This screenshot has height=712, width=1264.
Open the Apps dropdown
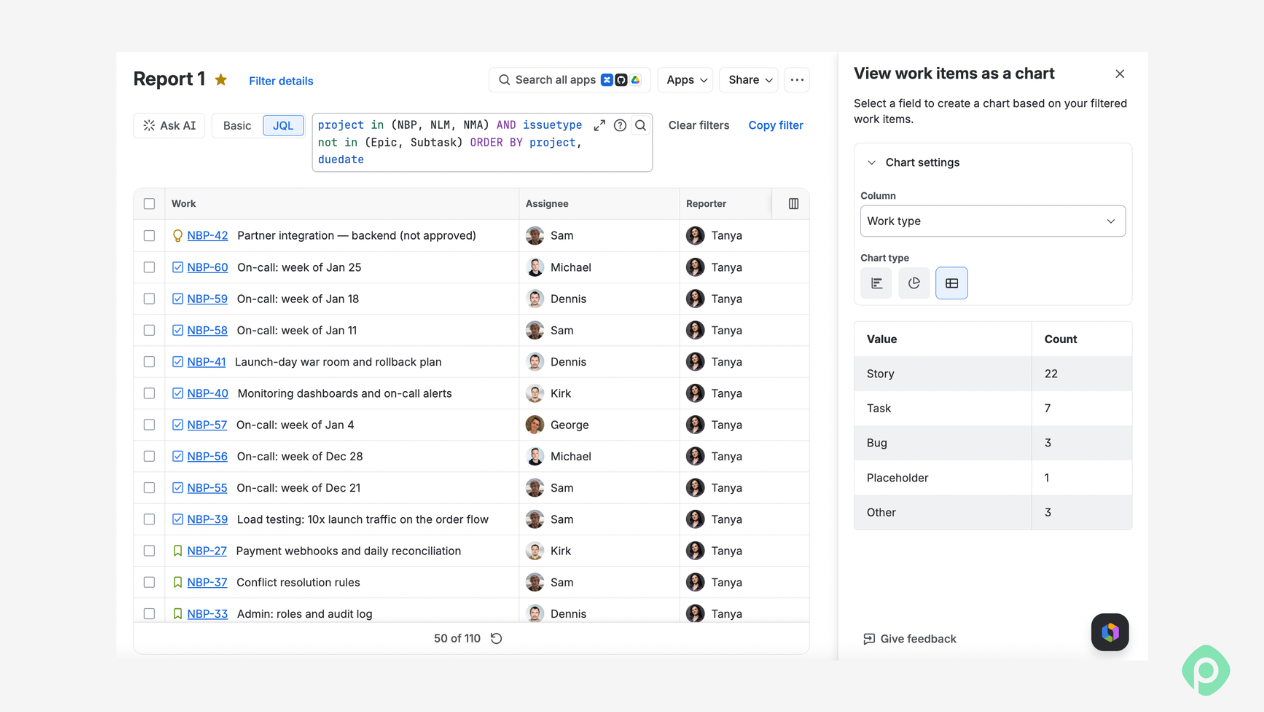[685, 80]
